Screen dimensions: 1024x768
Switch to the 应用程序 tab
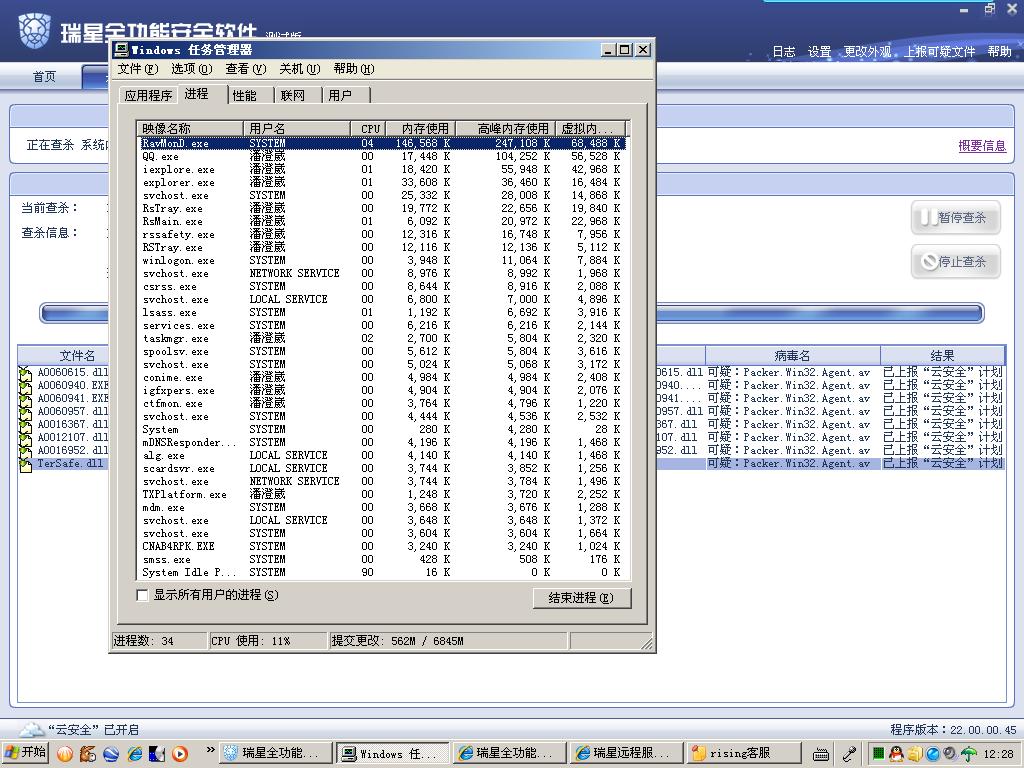click(148, 95)
